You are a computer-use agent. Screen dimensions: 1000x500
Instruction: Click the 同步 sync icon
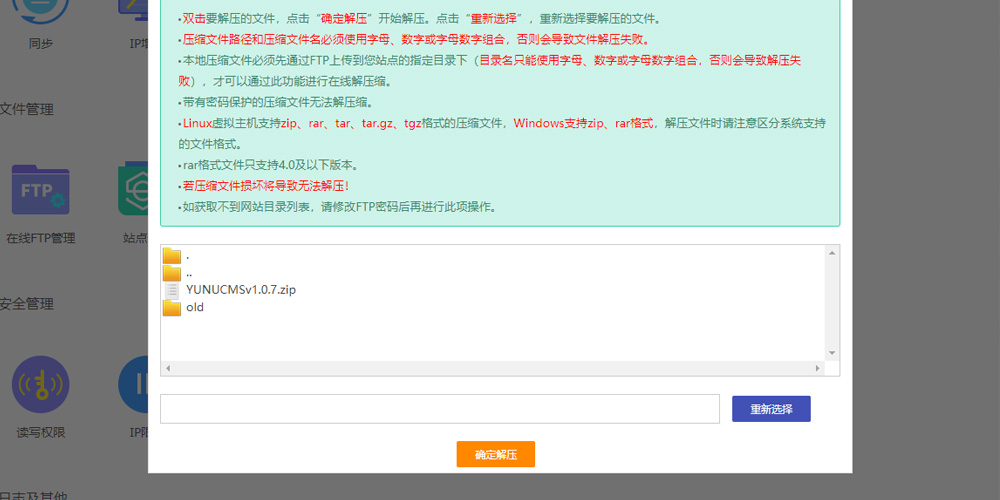(x=40, y=8)
